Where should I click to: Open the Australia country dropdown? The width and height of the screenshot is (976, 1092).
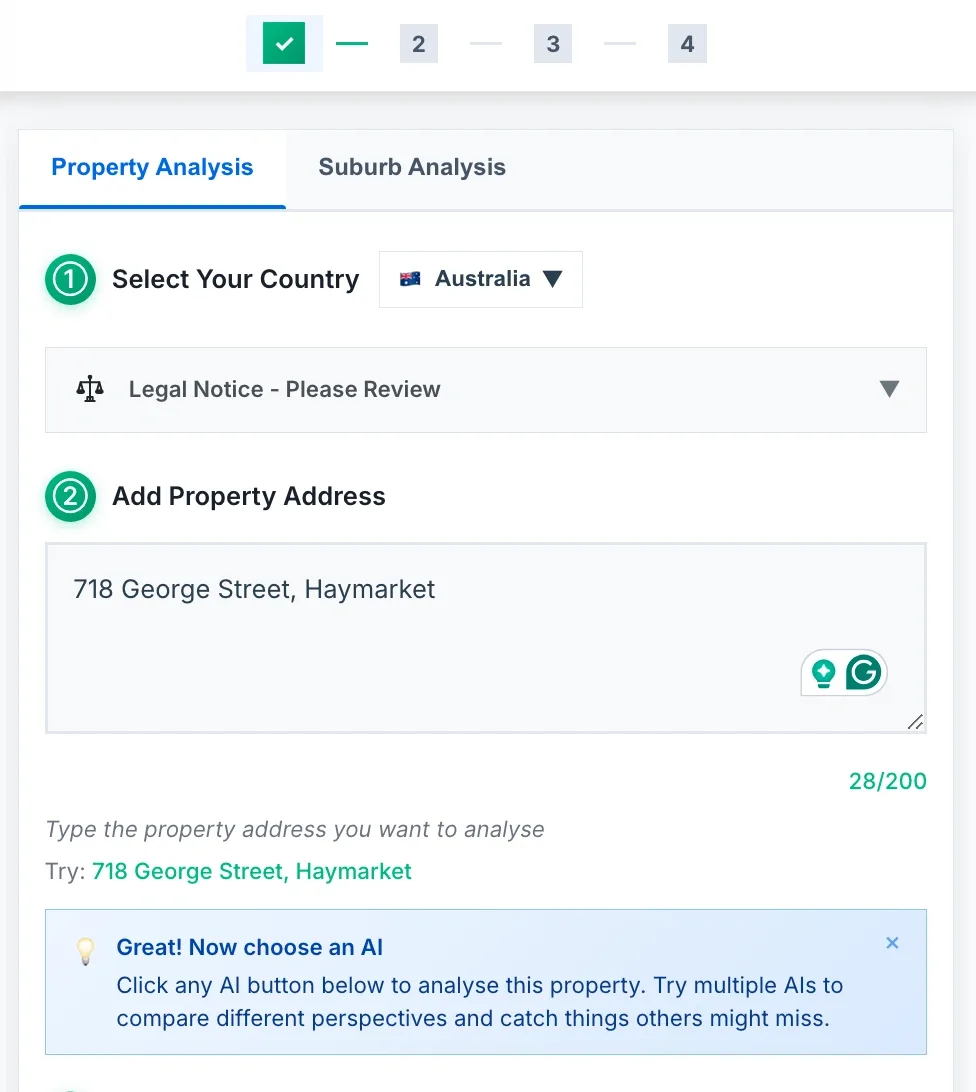click(x=481, y=279)
